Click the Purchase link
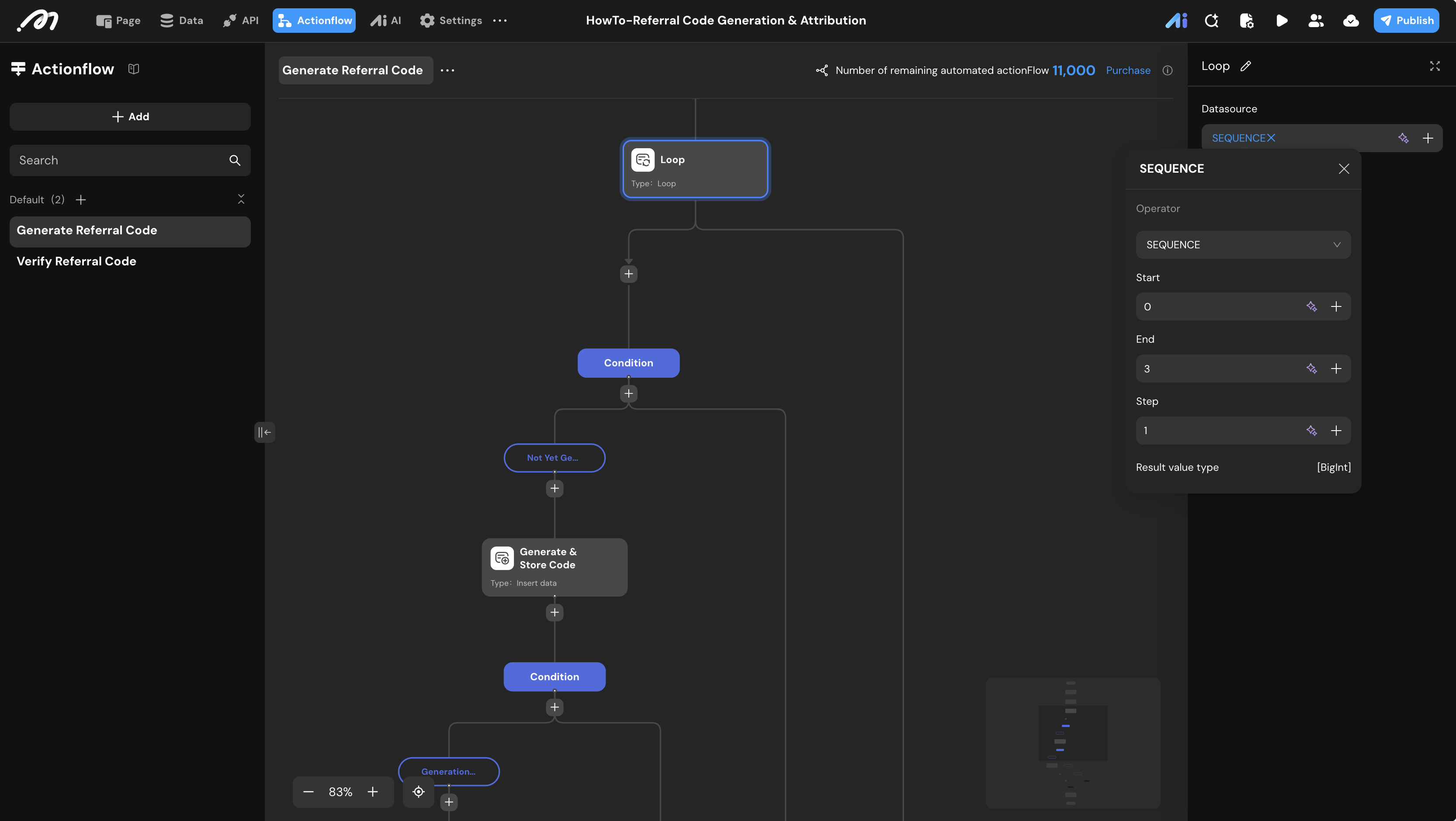Screen dimensions: 1456x821 (x=1127, y=71)
